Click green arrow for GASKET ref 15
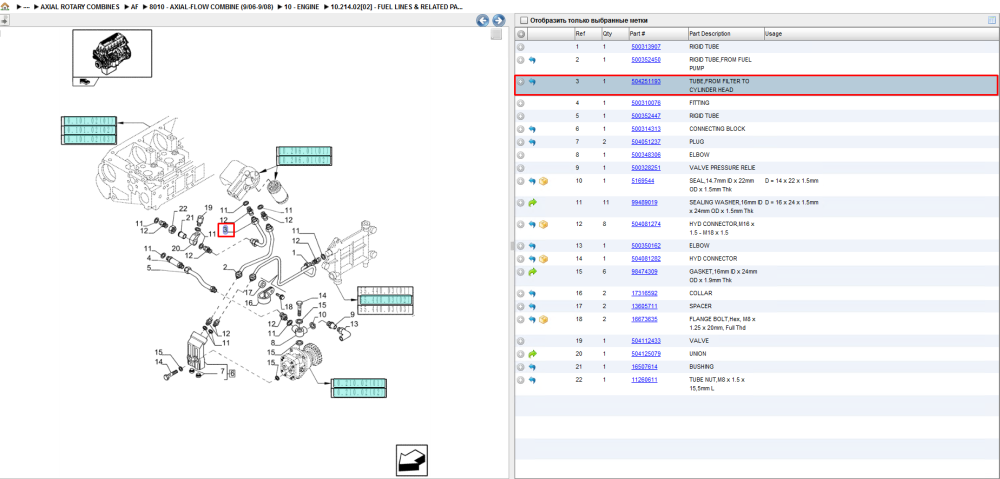Image resolution: width=1000 pixels, height=479 pixels. point(532,272)
